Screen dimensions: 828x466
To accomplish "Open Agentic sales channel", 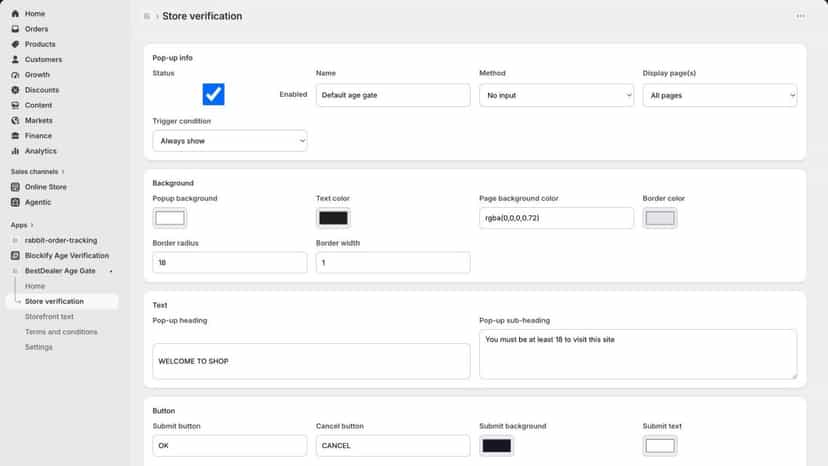I will click(x=38, y=202).
